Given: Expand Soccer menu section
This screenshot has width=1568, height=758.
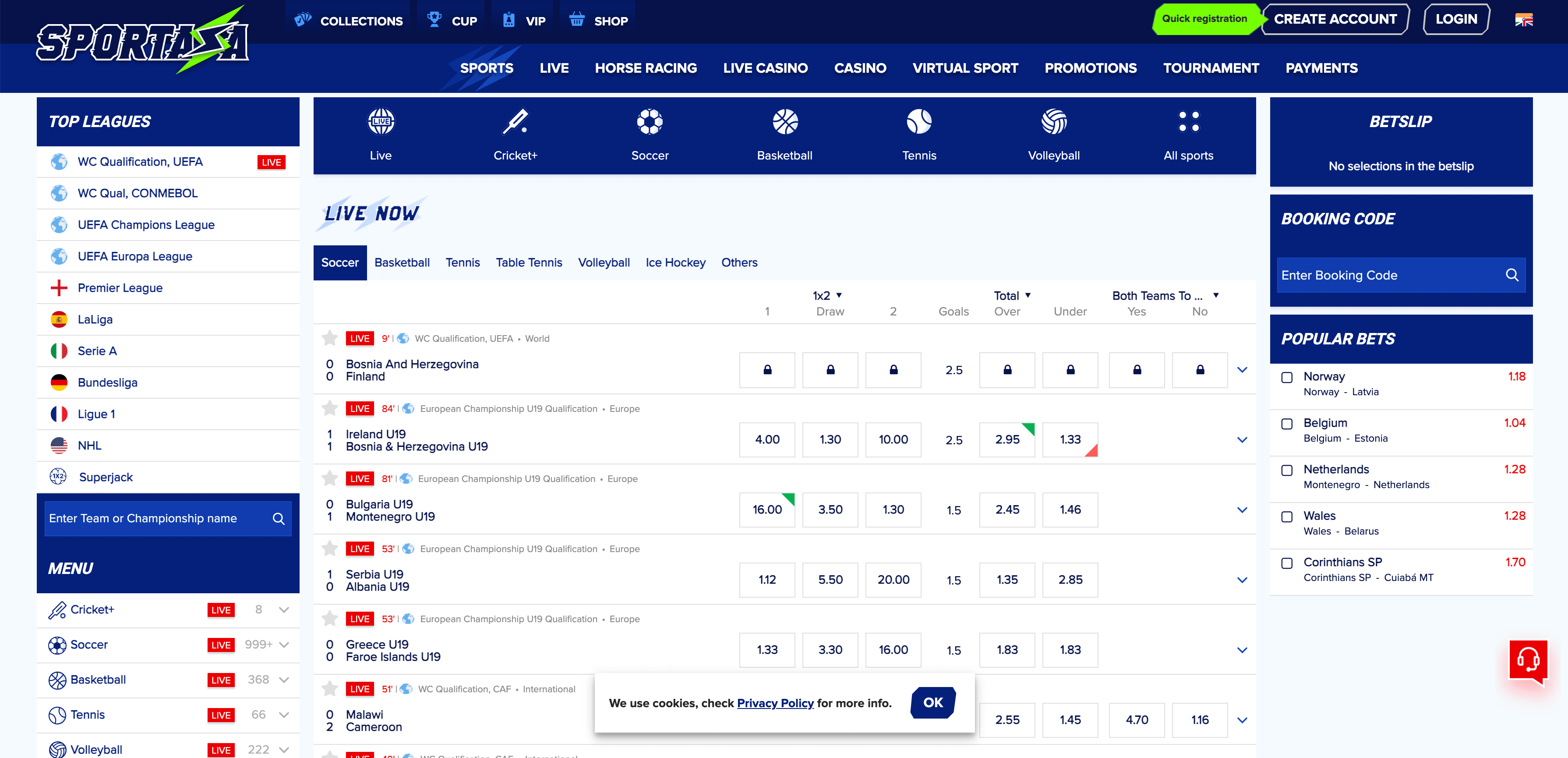Looking at the screenshot, I should (284, 644).
